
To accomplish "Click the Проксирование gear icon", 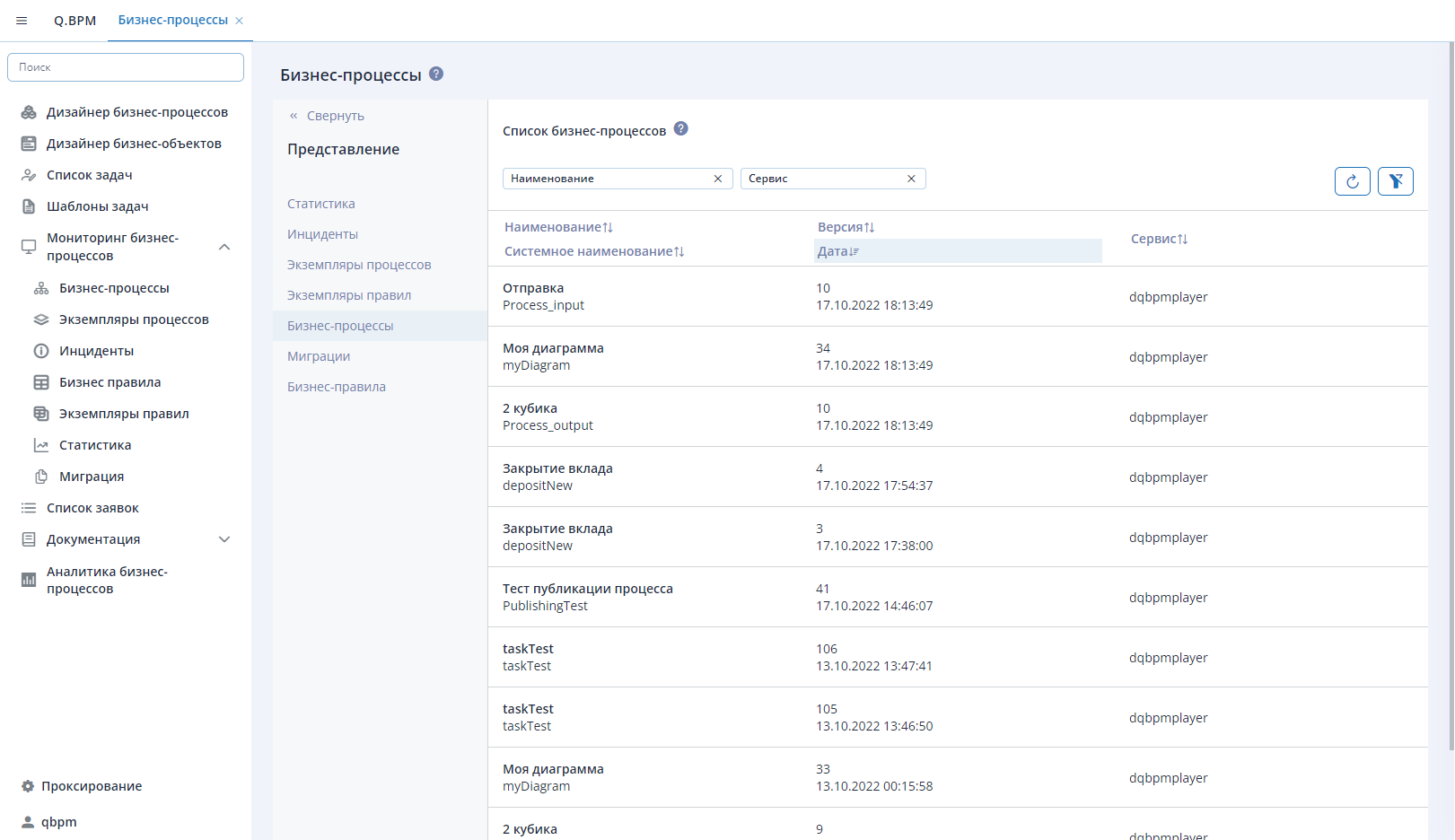I will pyautogui.click(x=28, y=786).
